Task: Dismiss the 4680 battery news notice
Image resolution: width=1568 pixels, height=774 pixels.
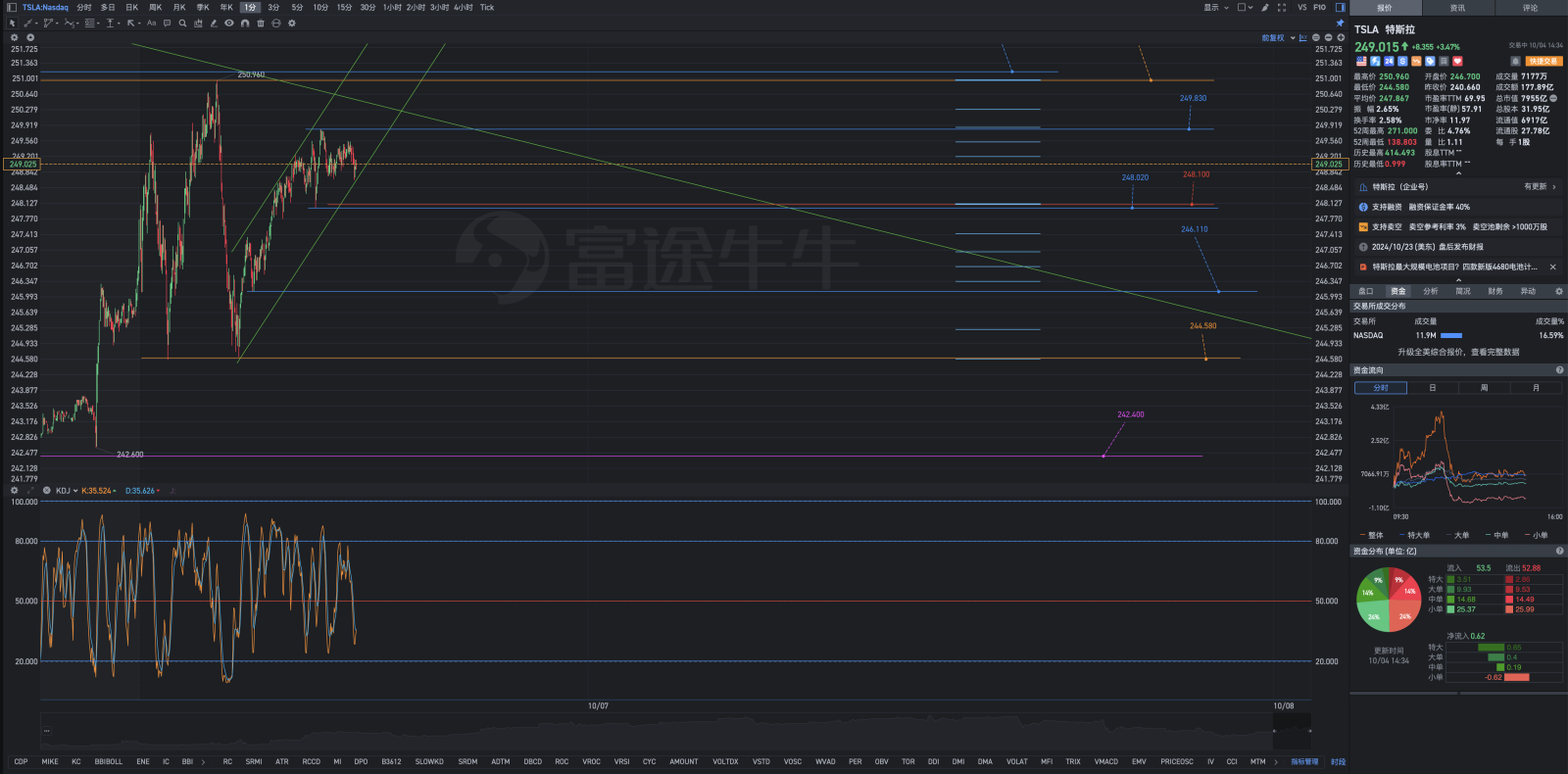Action: [x=1552, y=266]
